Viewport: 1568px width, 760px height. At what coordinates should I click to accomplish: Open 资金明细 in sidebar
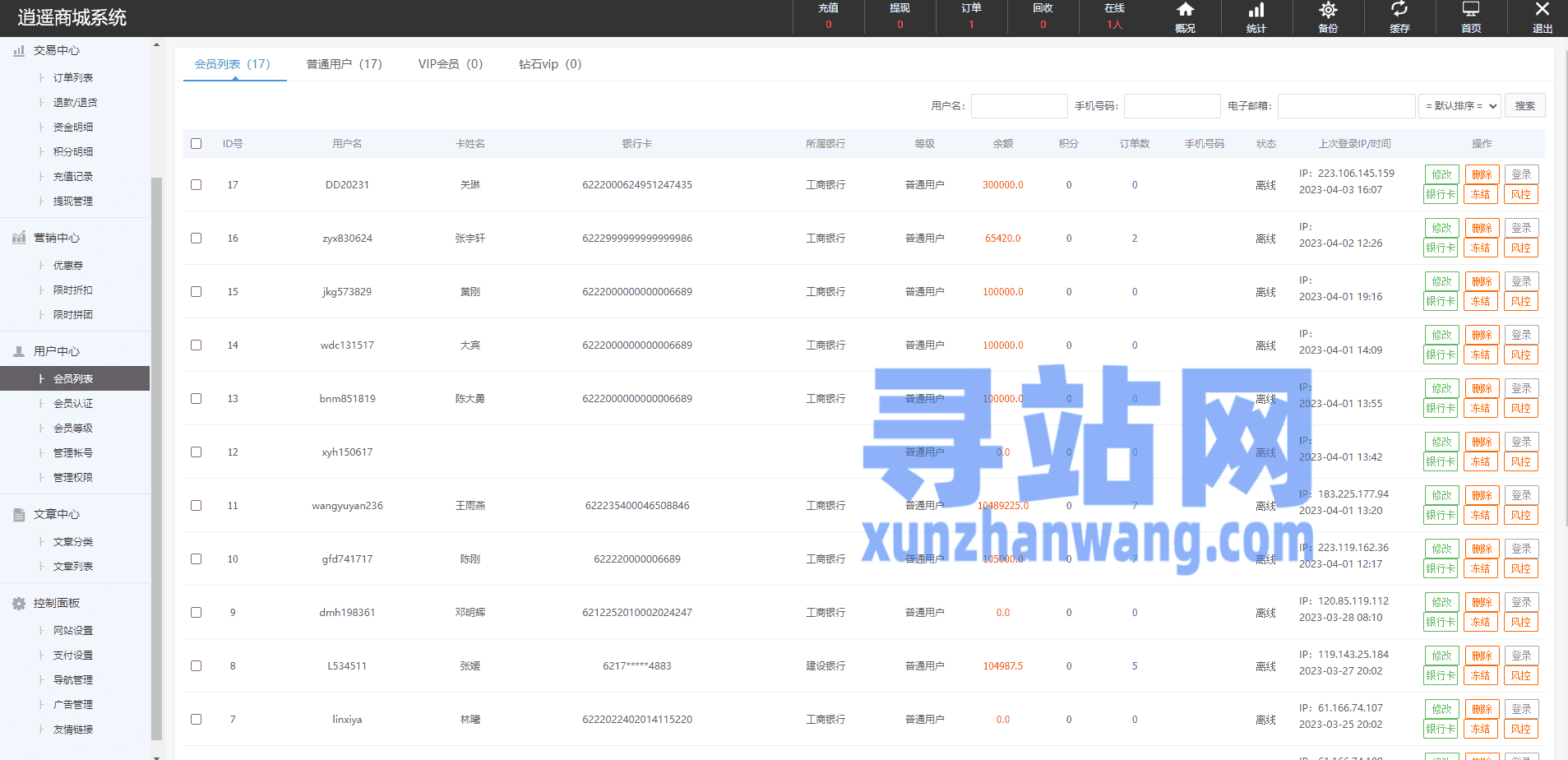click(x=73, y=127)
